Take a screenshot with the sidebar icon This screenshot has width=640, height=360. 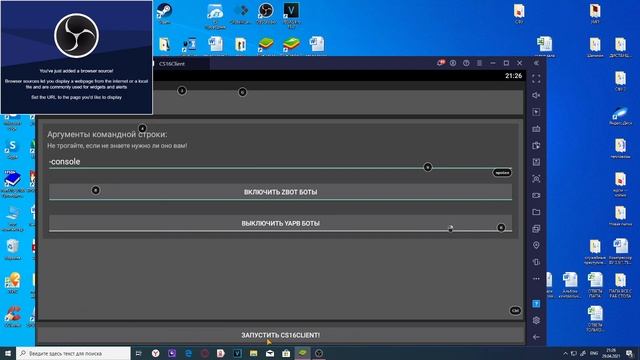click(536, 179)
